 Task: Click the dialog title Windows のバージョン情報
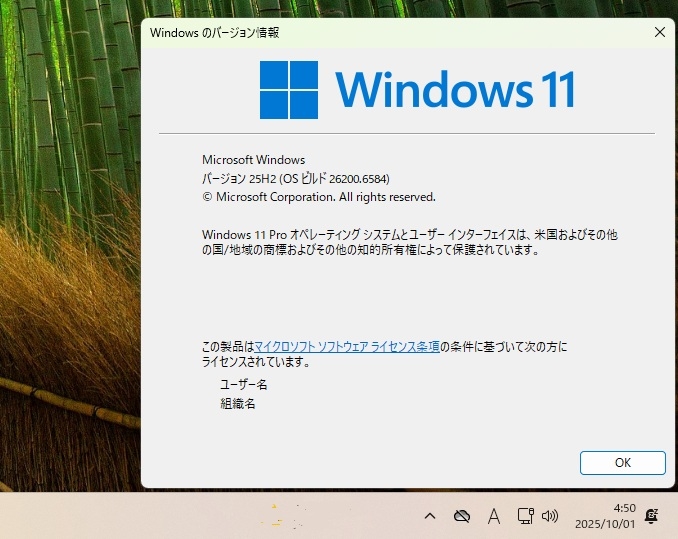(x=214, y=32)
